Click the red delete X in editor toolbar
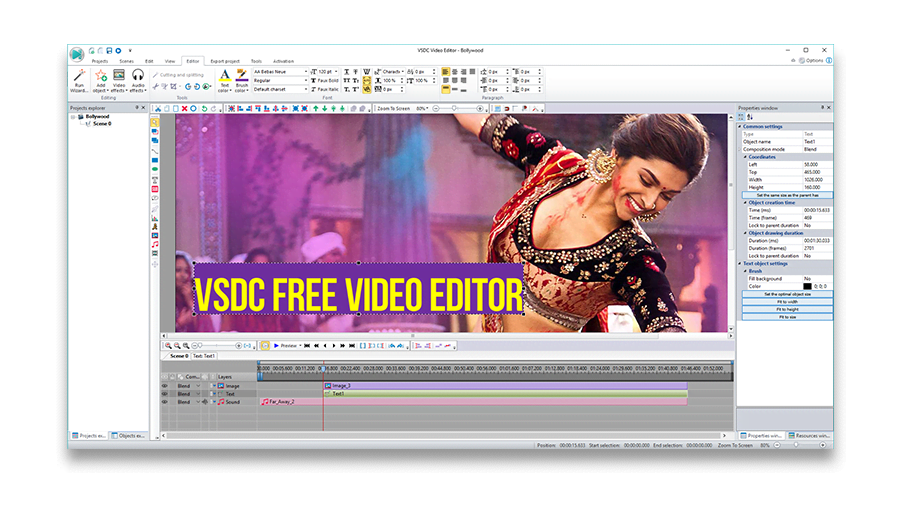 [x=184, y=108]
